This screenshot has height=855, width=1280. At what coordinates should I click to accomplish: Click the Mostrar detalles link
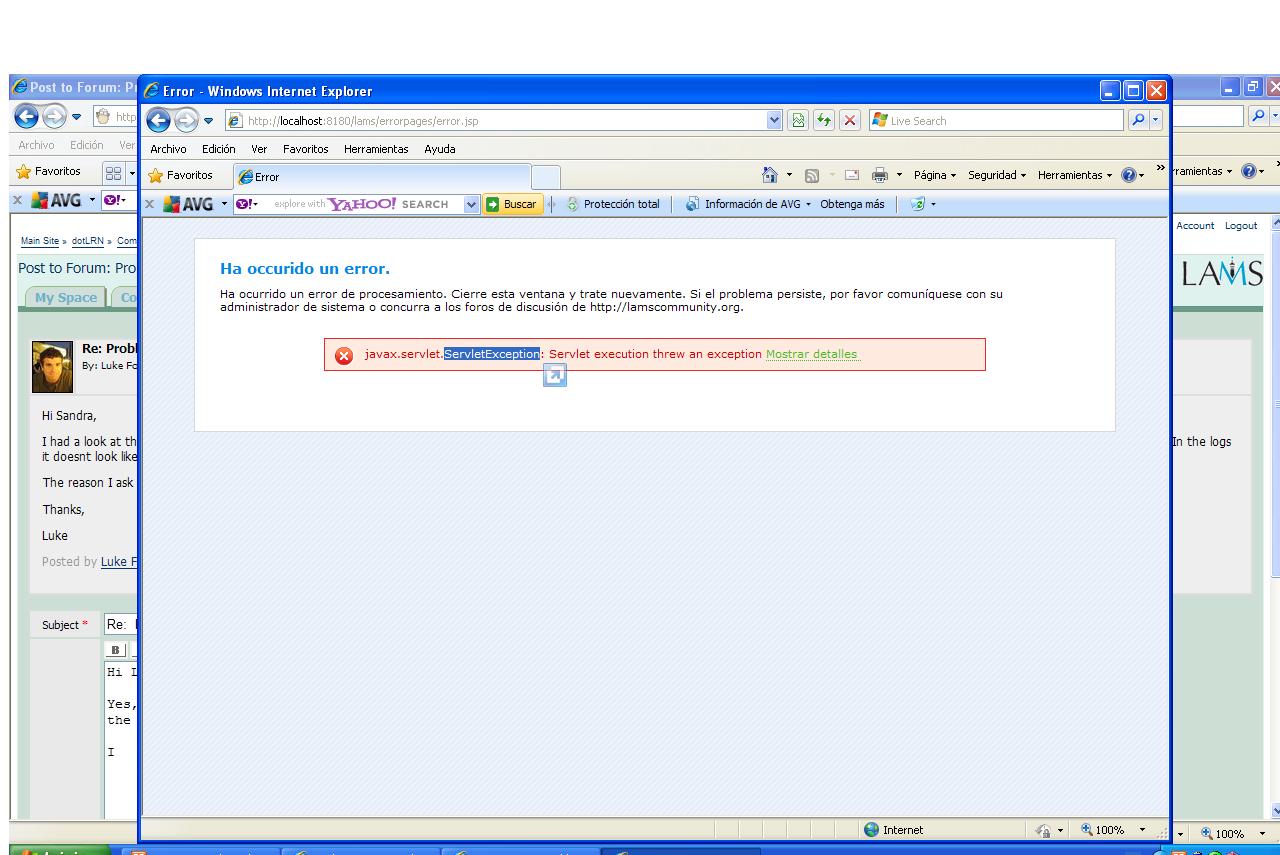point(811,354)
